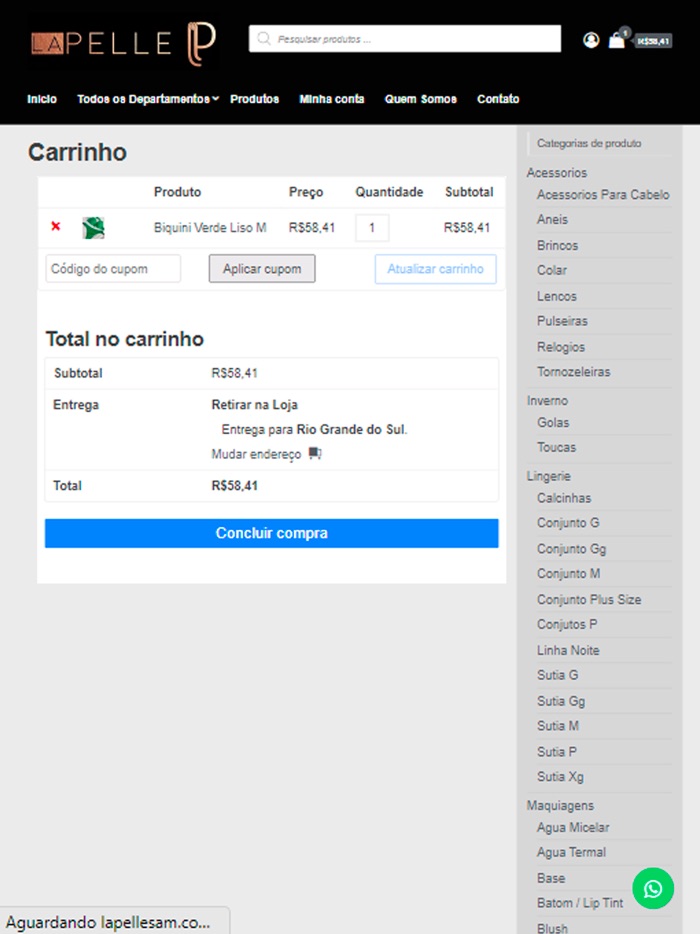Click the truck icon beside Mudar endereço
Image resolution: width=700 pixels, height=934 pixels.
pyautogui.click(x=315, y=454)
